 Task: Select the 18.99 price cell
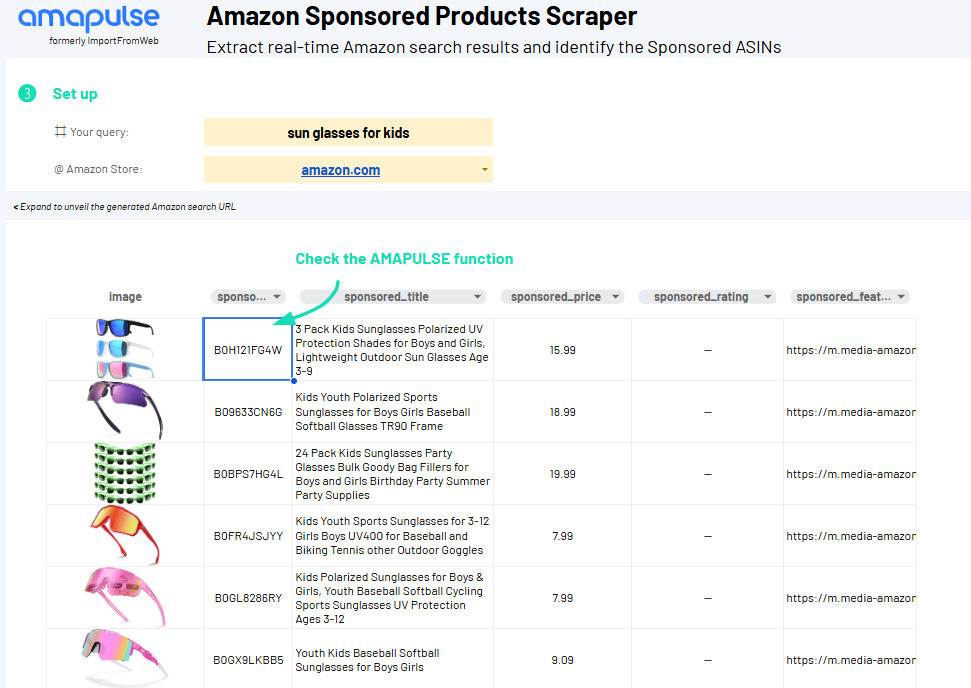pos(562,412)
